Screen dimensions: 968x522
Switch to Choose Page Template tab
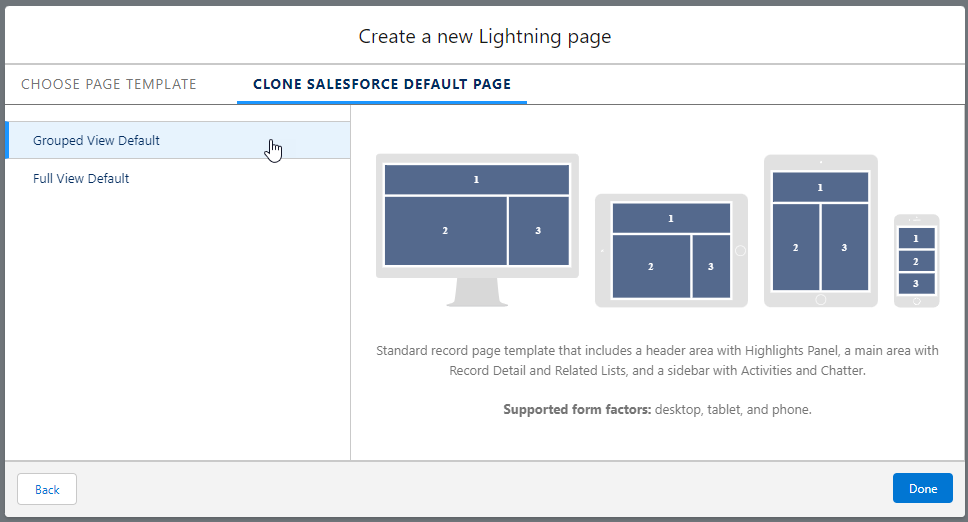tap(109, 84)
